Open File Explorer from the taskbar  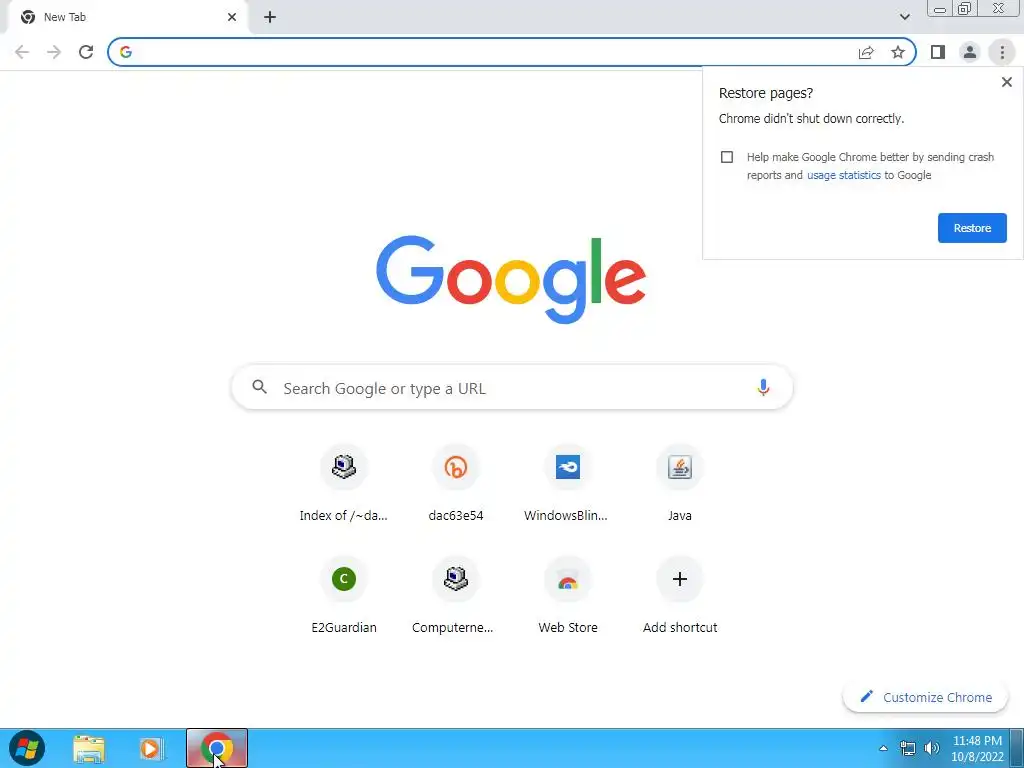coord(89,748)
